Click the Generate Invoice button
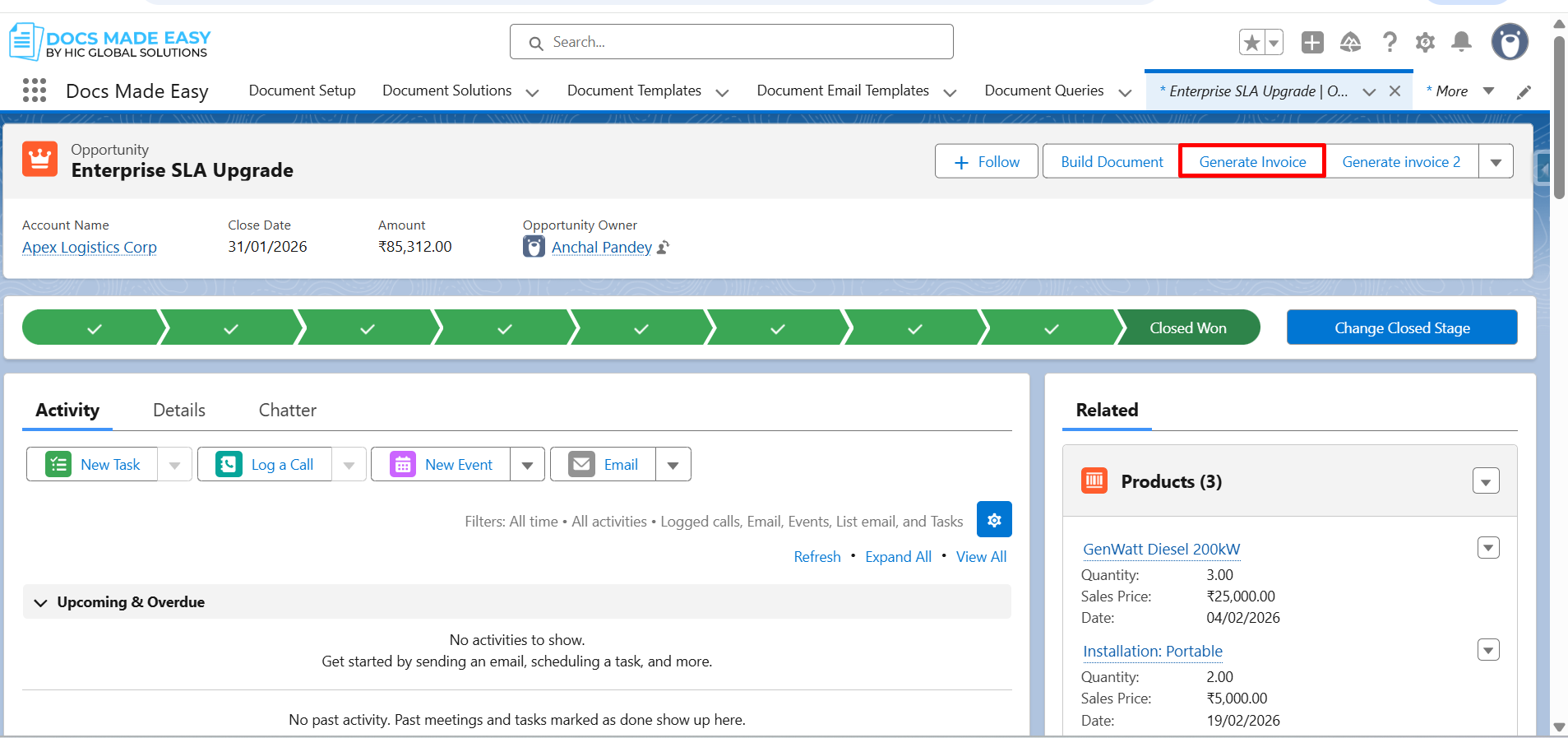Screen dimensions: 1568x738 tap(1252, 161)
